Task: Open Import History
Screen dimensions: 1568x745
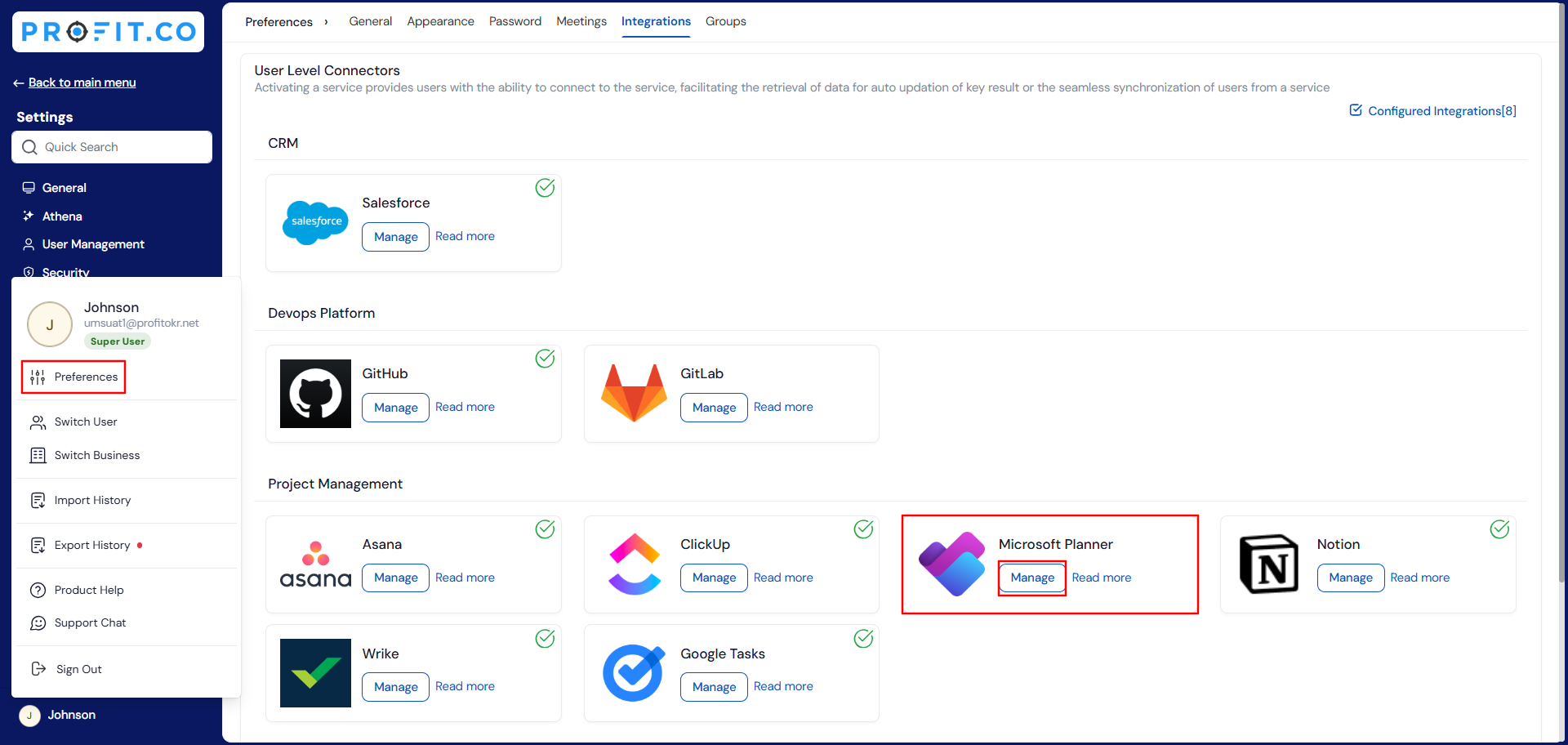Action: click(80, 501)
